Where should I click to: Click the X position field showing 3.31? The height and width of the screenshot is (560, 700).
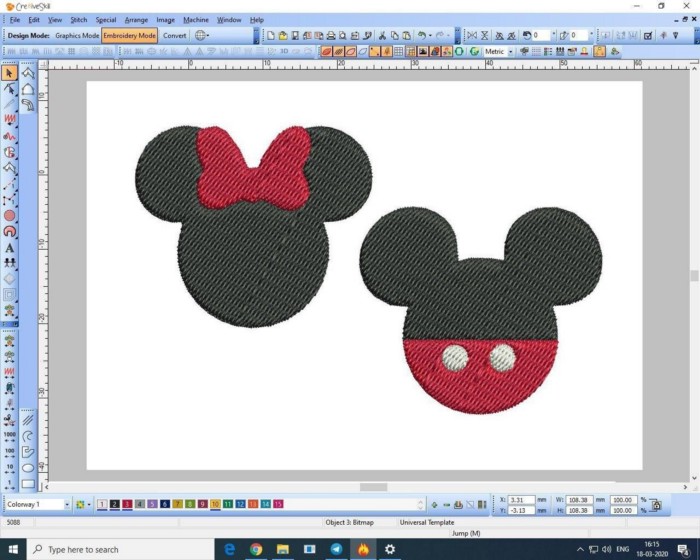521,500
